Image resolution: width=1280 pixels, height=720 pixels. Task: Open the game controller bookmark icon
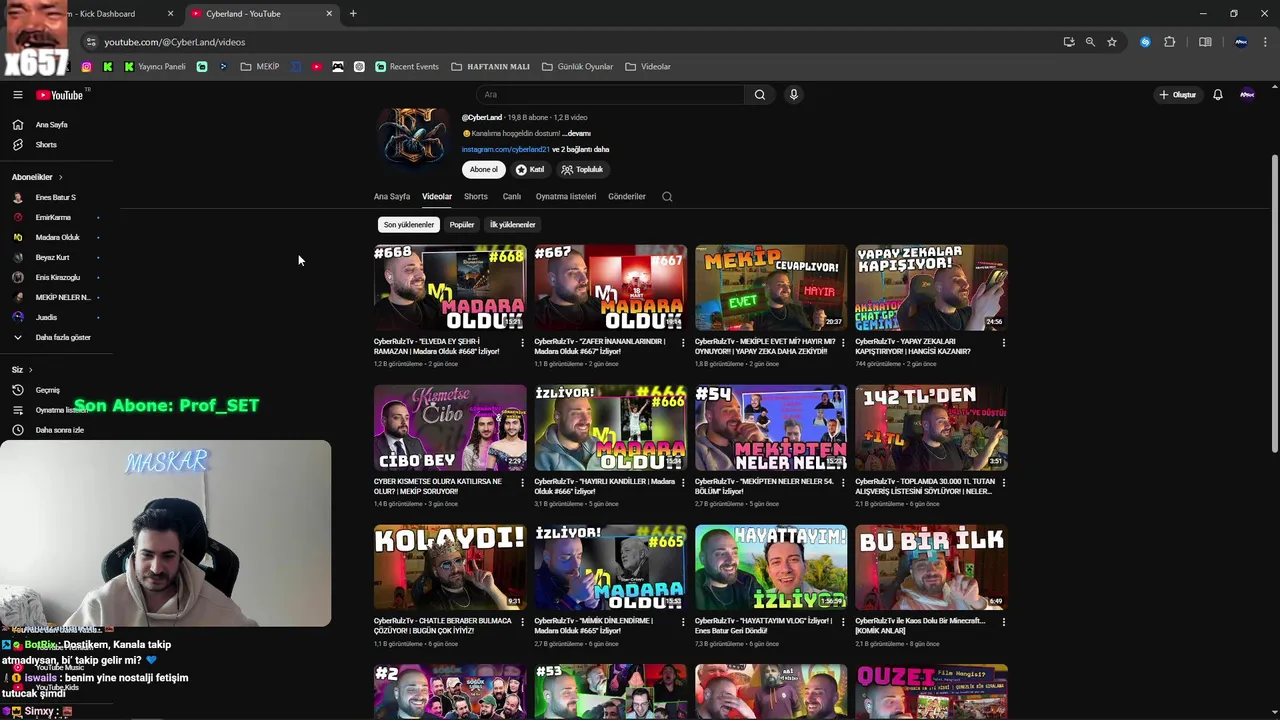click(x=338, y=67)
